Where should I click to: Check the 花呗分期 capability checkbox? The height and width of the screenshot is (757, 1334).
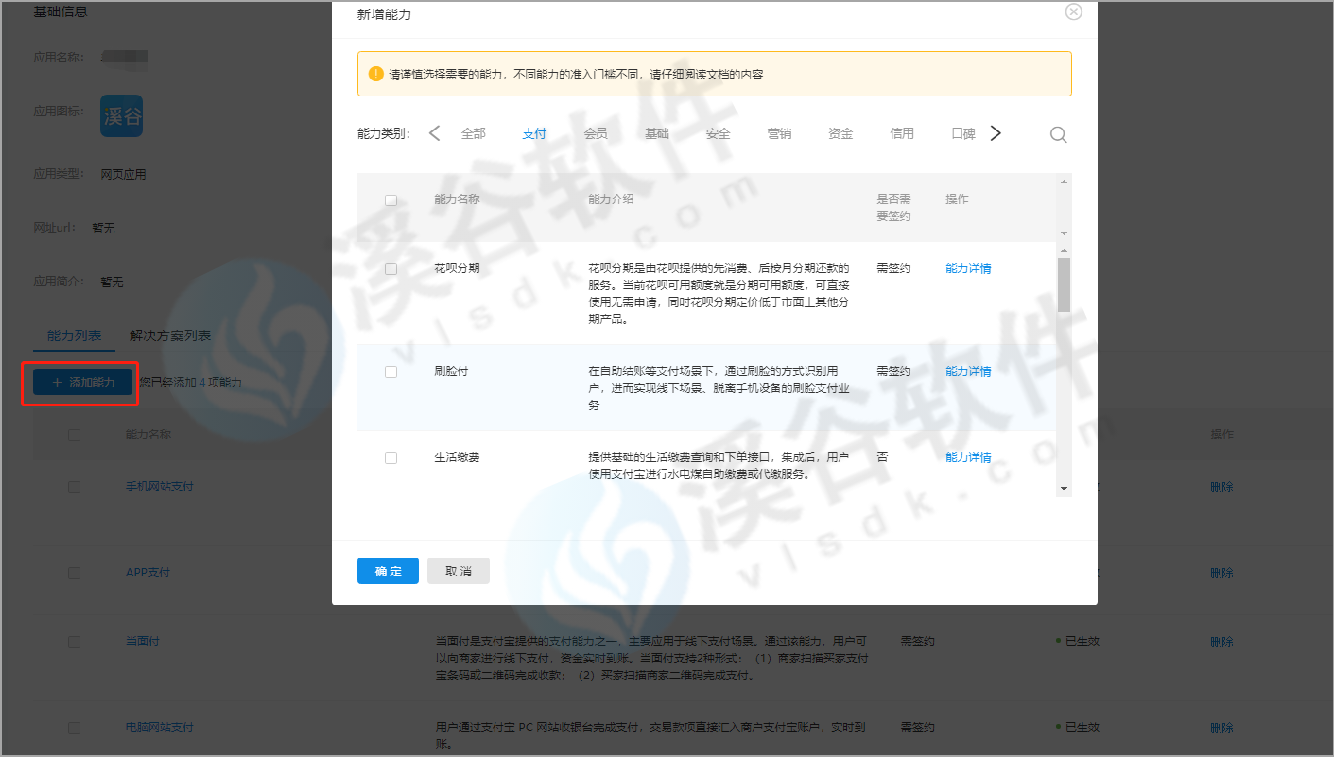pos(391,269)
